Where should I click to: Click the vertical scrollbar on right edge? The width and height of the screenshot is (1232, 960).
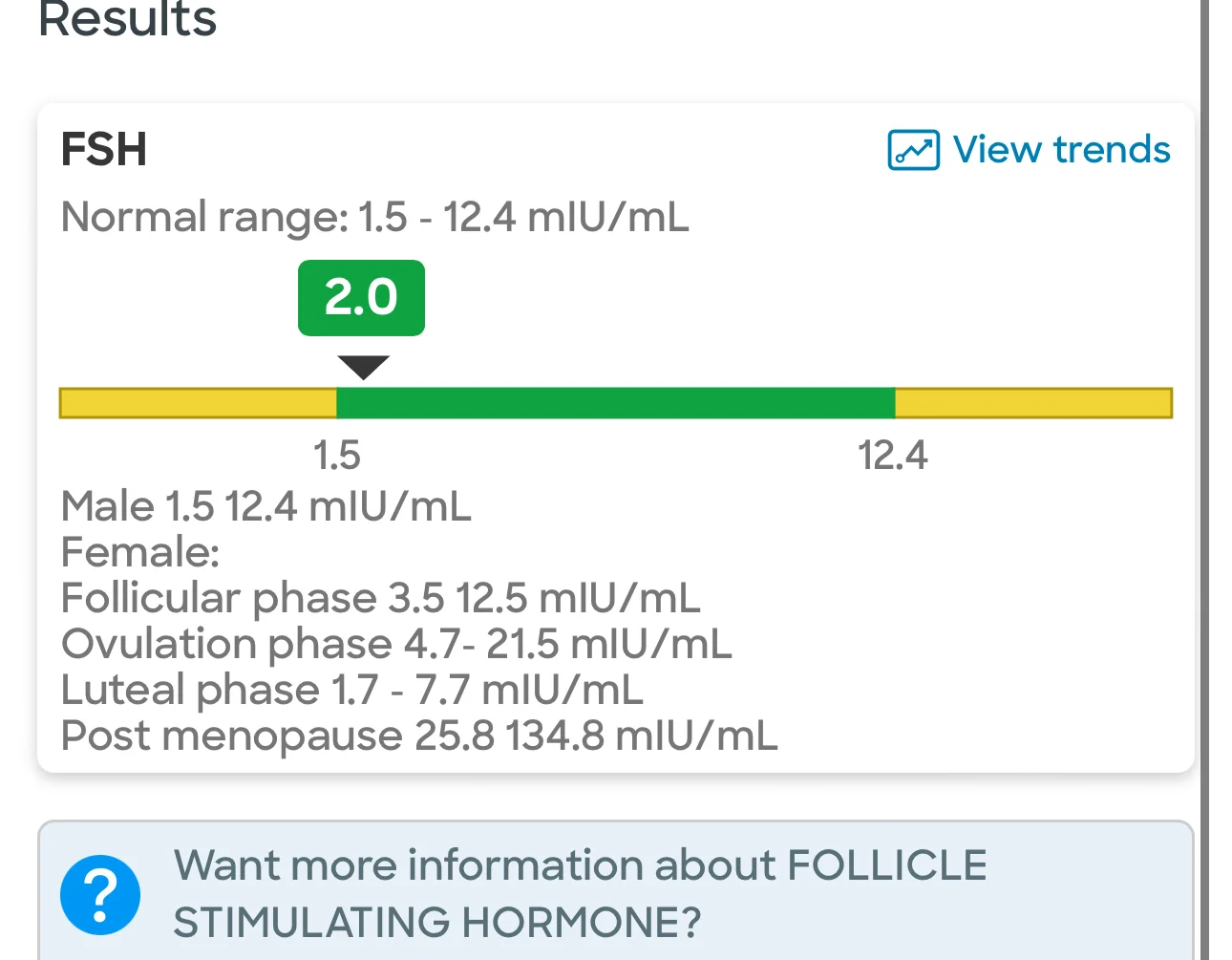(x=1204, y=478)
